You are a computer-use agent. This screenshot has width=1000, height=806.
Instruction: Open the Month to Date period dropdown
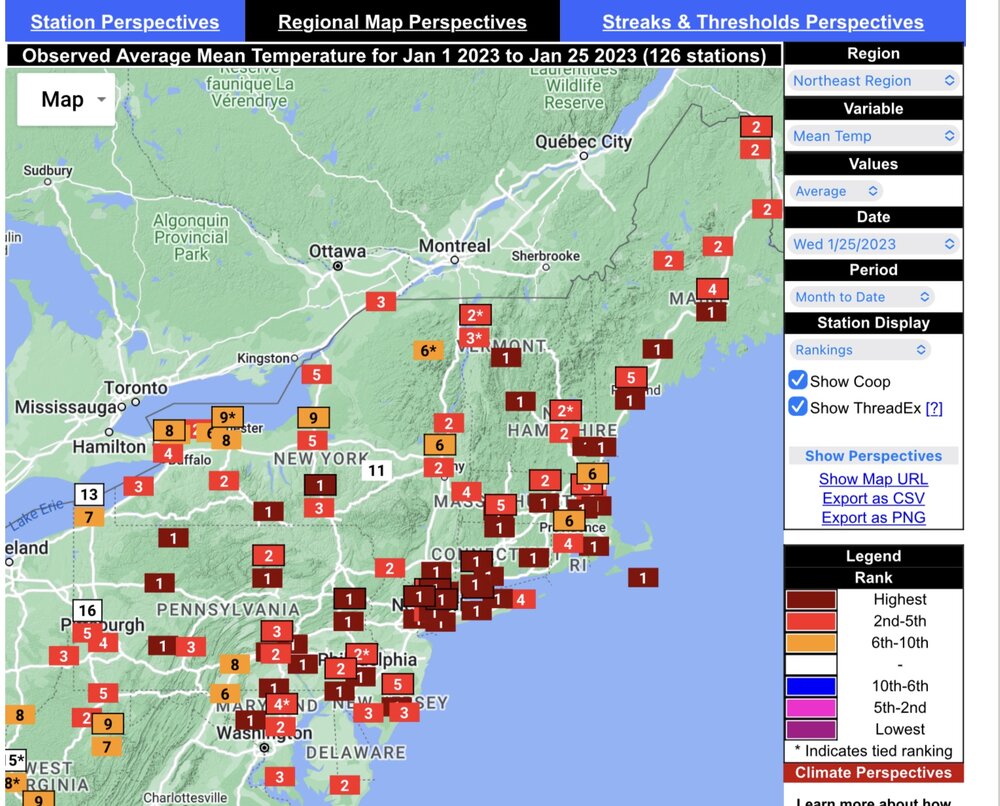[x=862, y=297]
